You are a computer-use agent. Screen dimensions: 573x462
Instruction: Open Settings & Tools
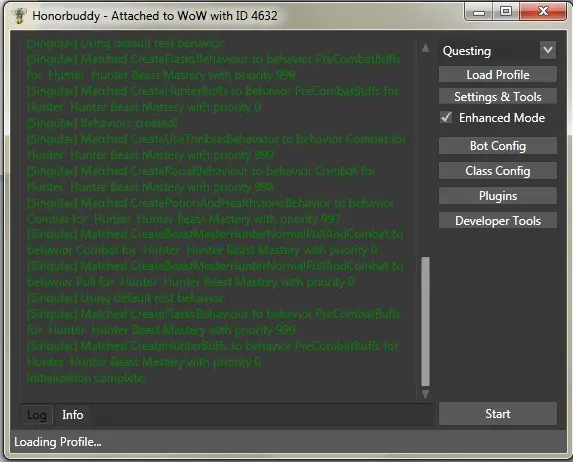(498, 96)
